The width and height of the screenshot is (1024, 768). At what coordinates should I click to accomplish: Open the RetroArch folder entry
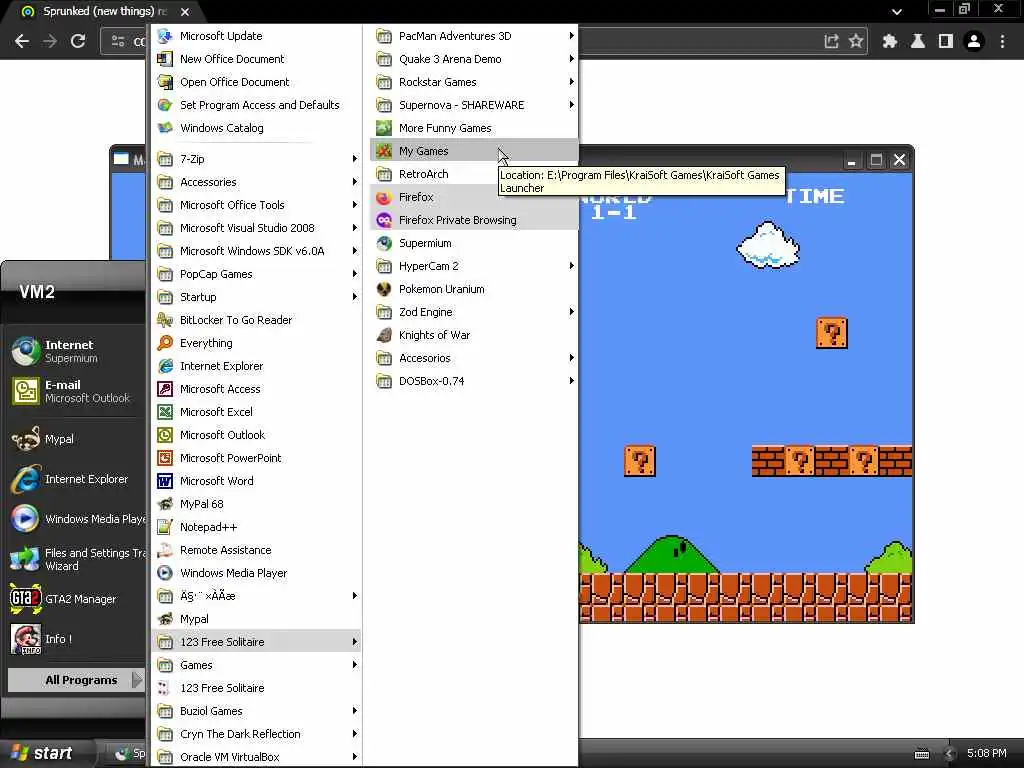474,174
